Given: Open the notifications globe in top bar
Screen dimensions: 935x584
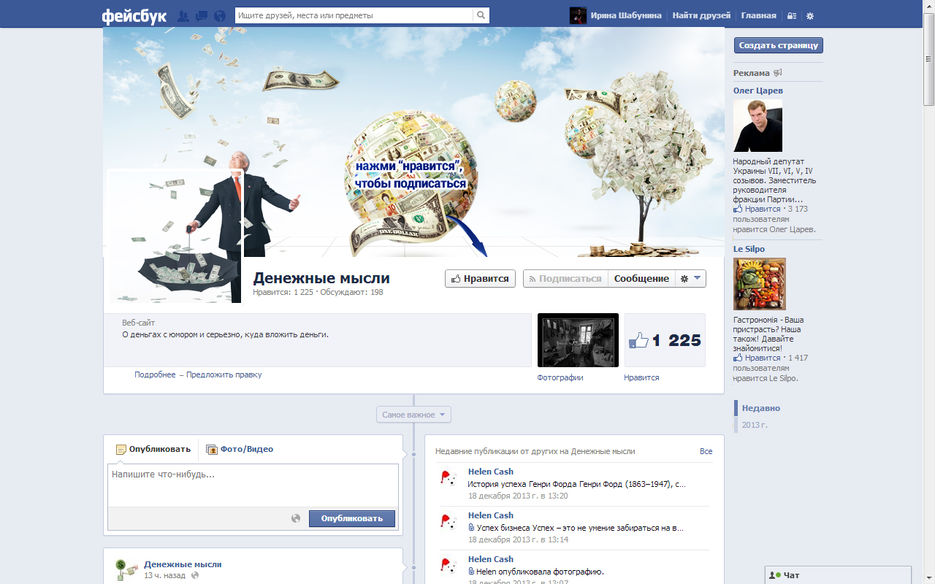Looking at the screenshot, I should pyautogui.click(x=220, y=16).
